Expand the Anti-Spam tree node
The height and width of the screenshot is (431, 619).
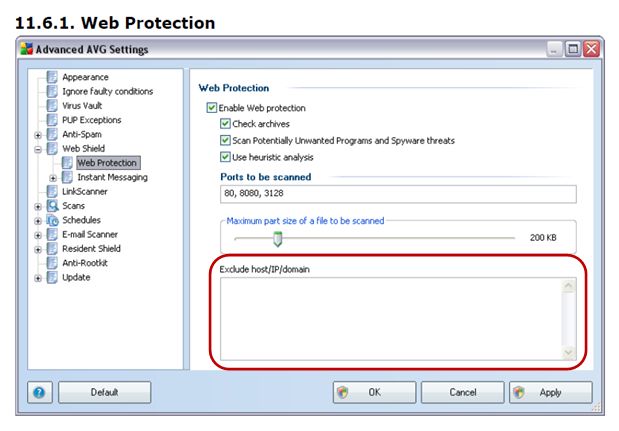tap(38, 135)
